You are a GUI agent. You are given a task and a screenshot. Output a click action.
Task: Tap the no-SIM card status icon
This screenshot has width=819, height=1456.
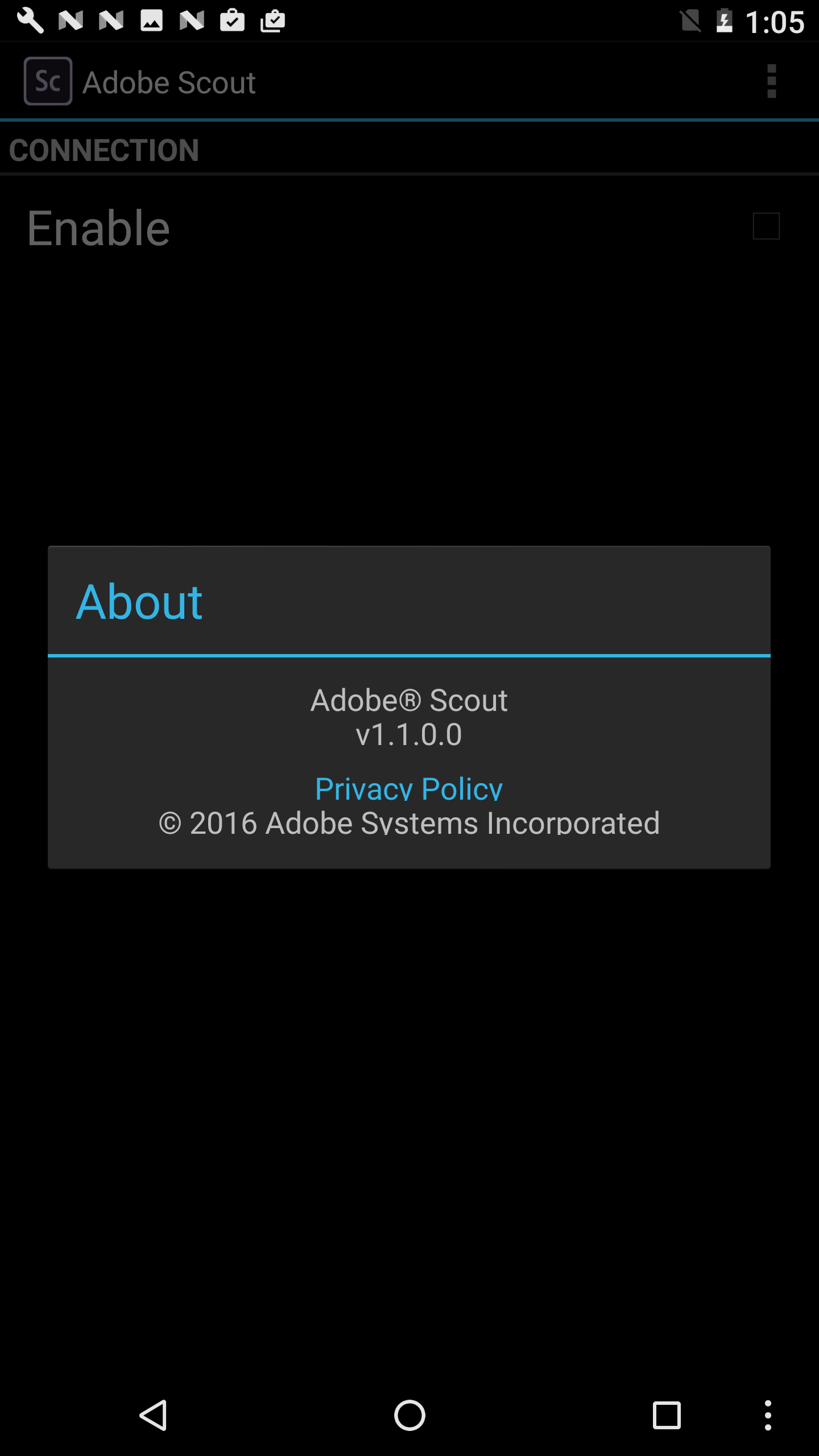point(690,21)
